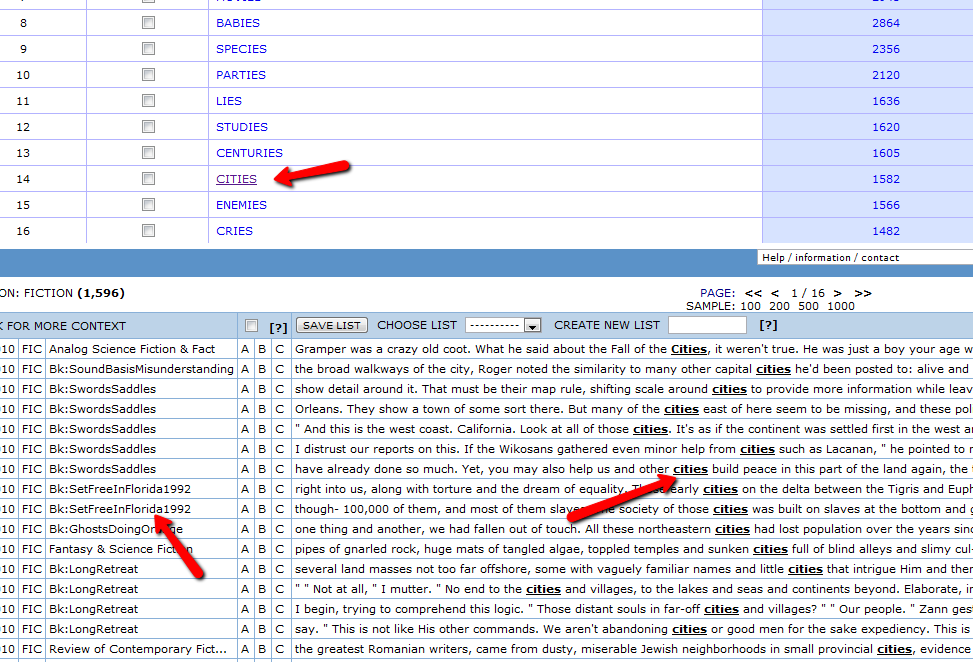The height and width of the screenshot is (662, 973).
Task: Click A in the Analog Science Fiction row
Action: coord(245,349)
